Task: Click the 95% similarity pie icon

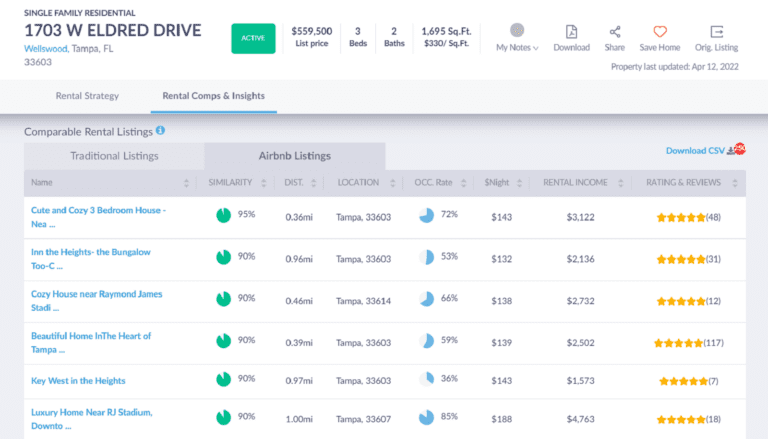Action: 224,215
